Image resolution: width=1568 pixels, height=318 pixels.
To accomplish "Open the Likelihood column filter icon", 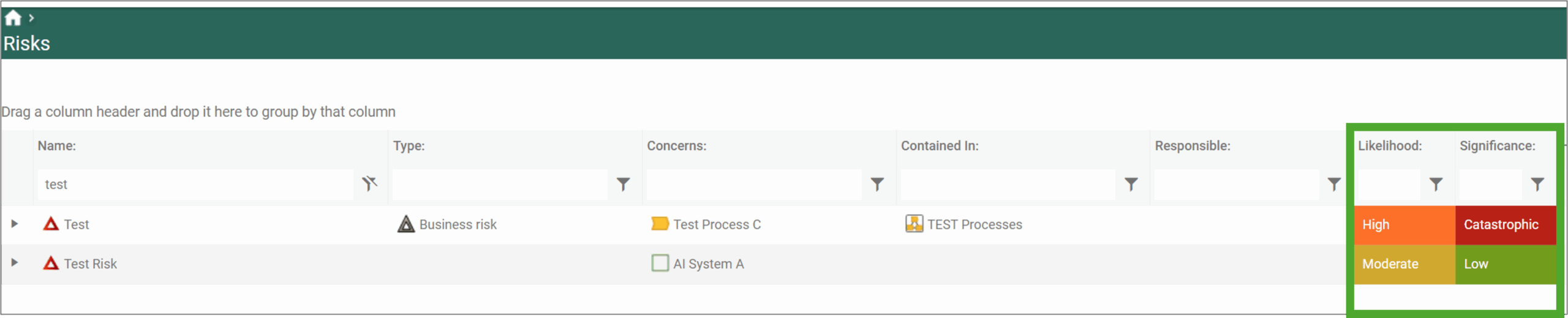I will pyautogui.click(x=1436, y=184).
